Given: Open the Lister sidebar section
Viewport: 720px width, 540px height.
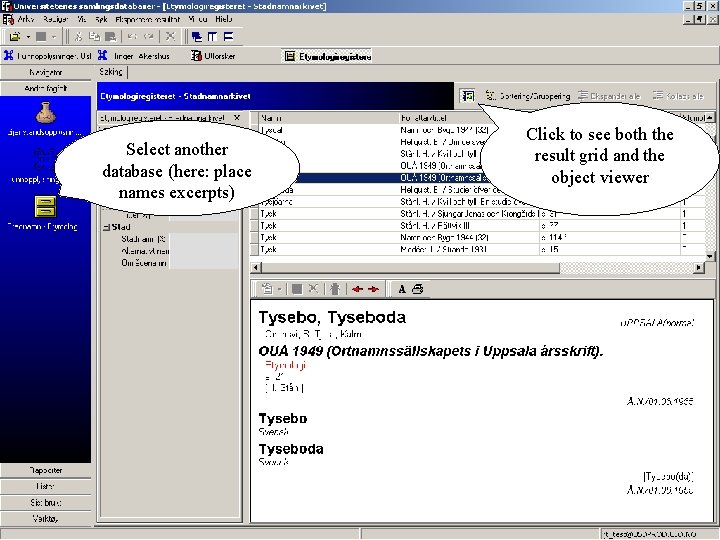Looking at the screenshot, I should click(x=45, y=486).
